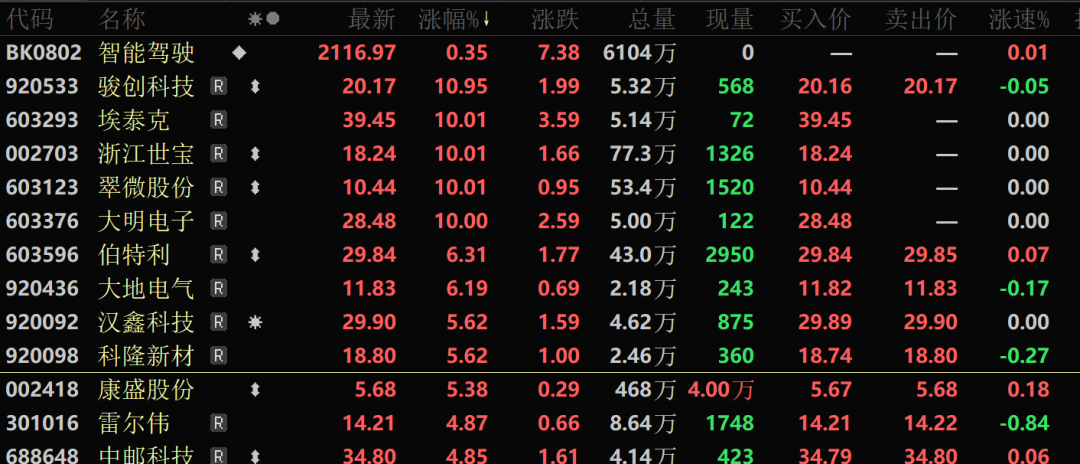The height and width of the screenshot is (464, 1080).
Task: Click the sun and dot marker column header
Action: tap(264, 19)
